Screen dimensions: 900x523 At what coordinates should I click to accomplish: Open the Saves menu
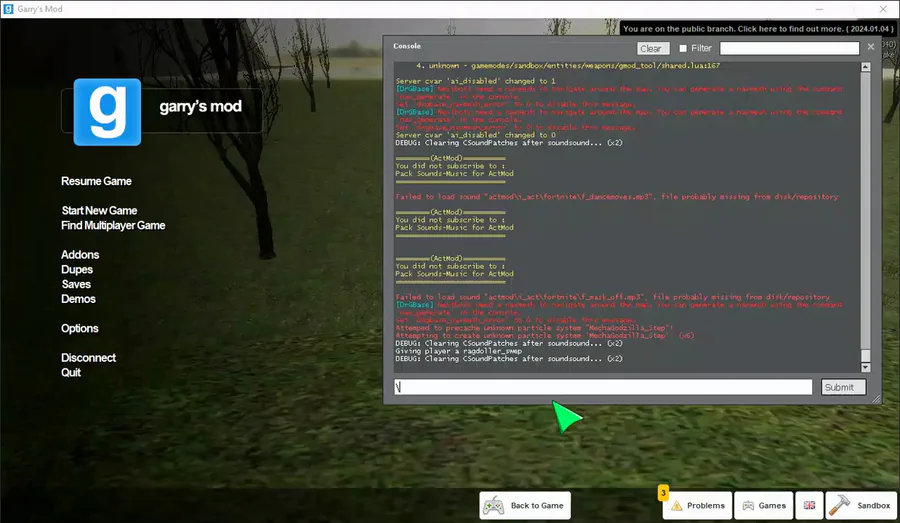click(x=76, y=284)
